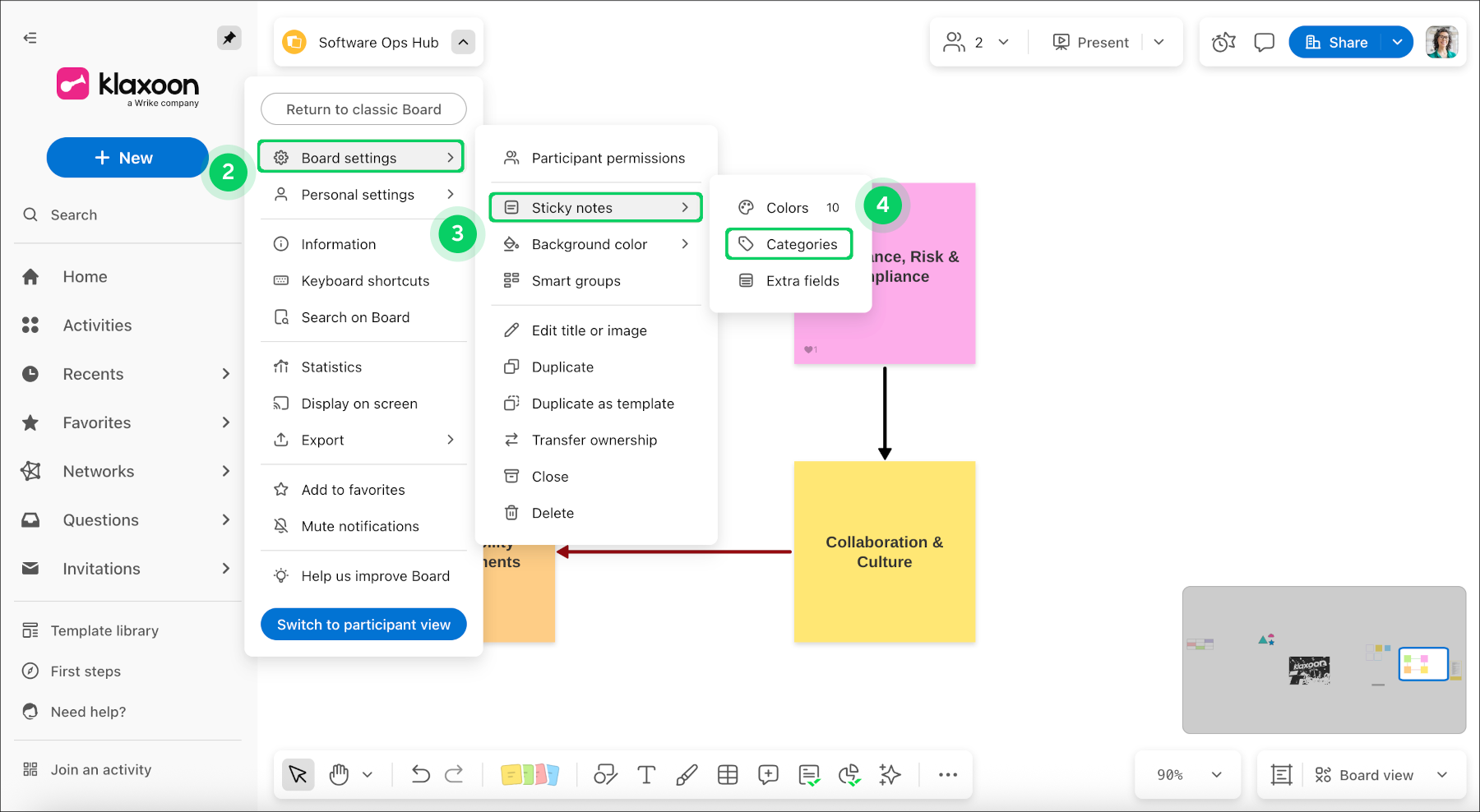Viewport: 1480px width, 812px height.
Task: Open the chat comments icon
Action: (1264, 42)
